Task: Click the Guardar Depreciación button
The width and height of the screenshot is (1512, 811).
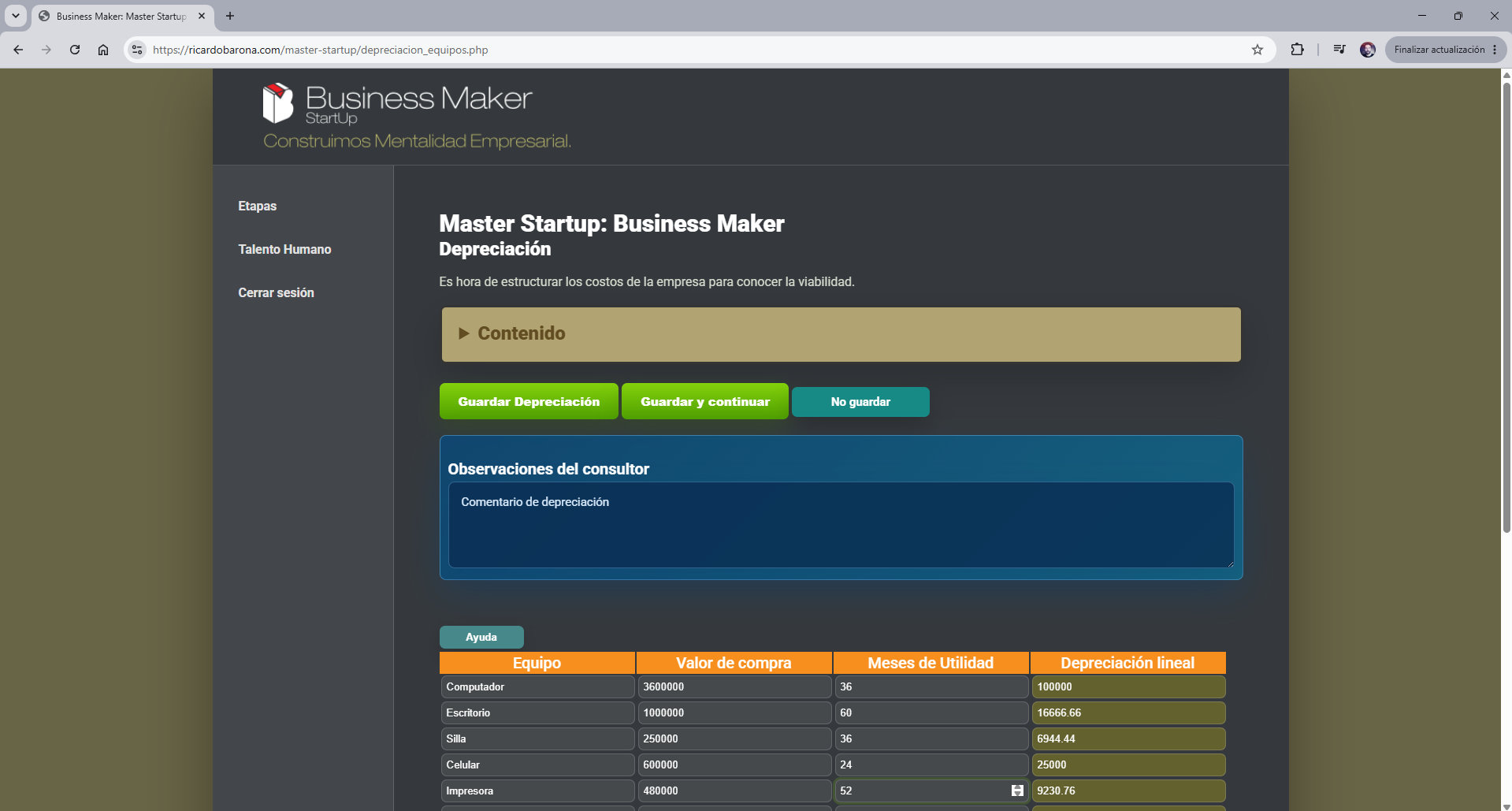Action: [529, 401]
